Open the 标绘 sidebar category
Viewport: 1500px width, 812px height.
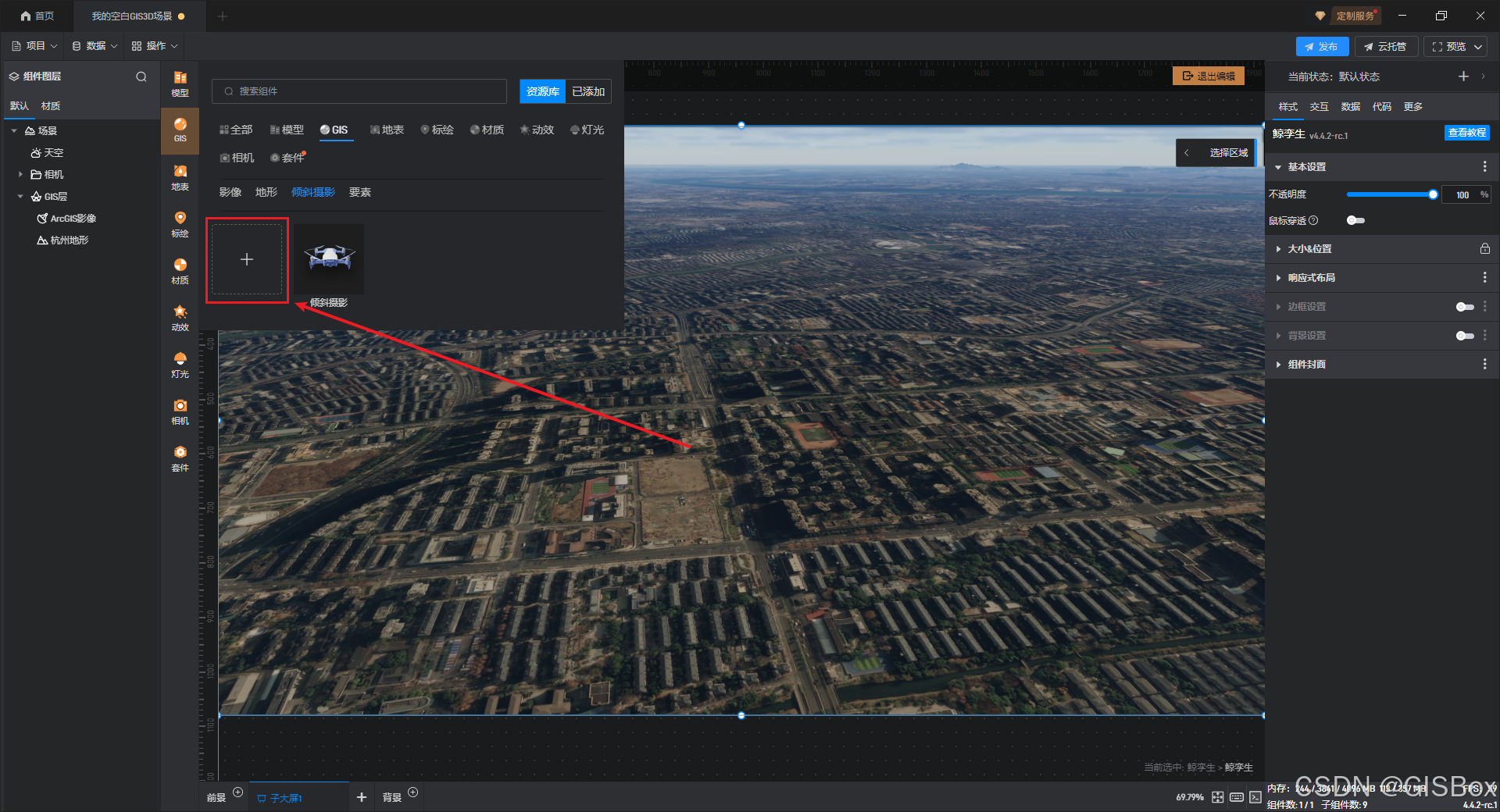click(180, 224)
